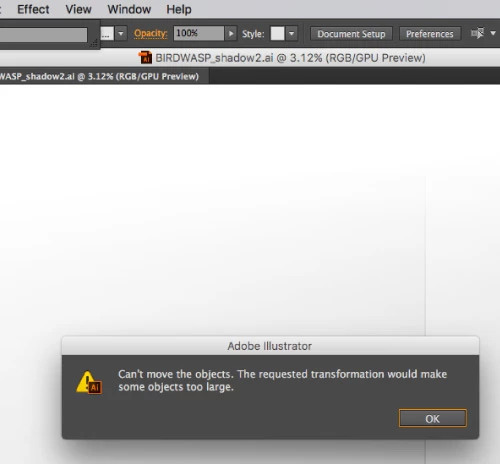The height and width of the screenshot is (464, 500).
Task: Expand the Opacity slider arrow
Action: click(231, 34)
